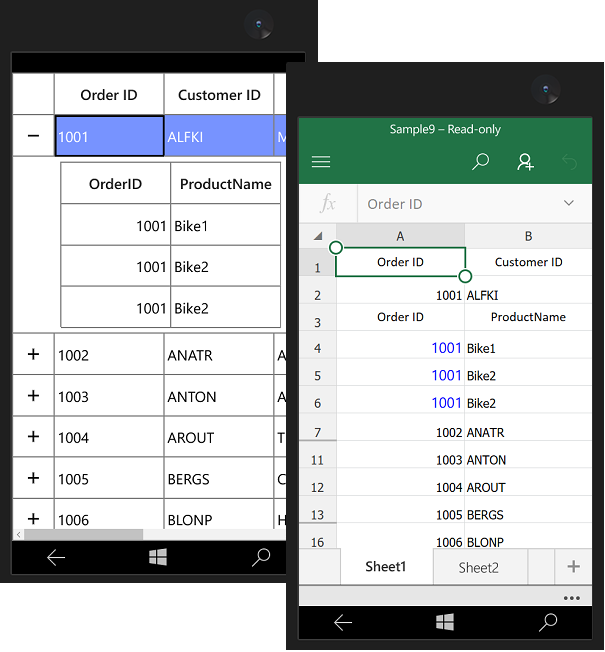Select the highlighted 1001 grid cell

click(x=109, y=136)
